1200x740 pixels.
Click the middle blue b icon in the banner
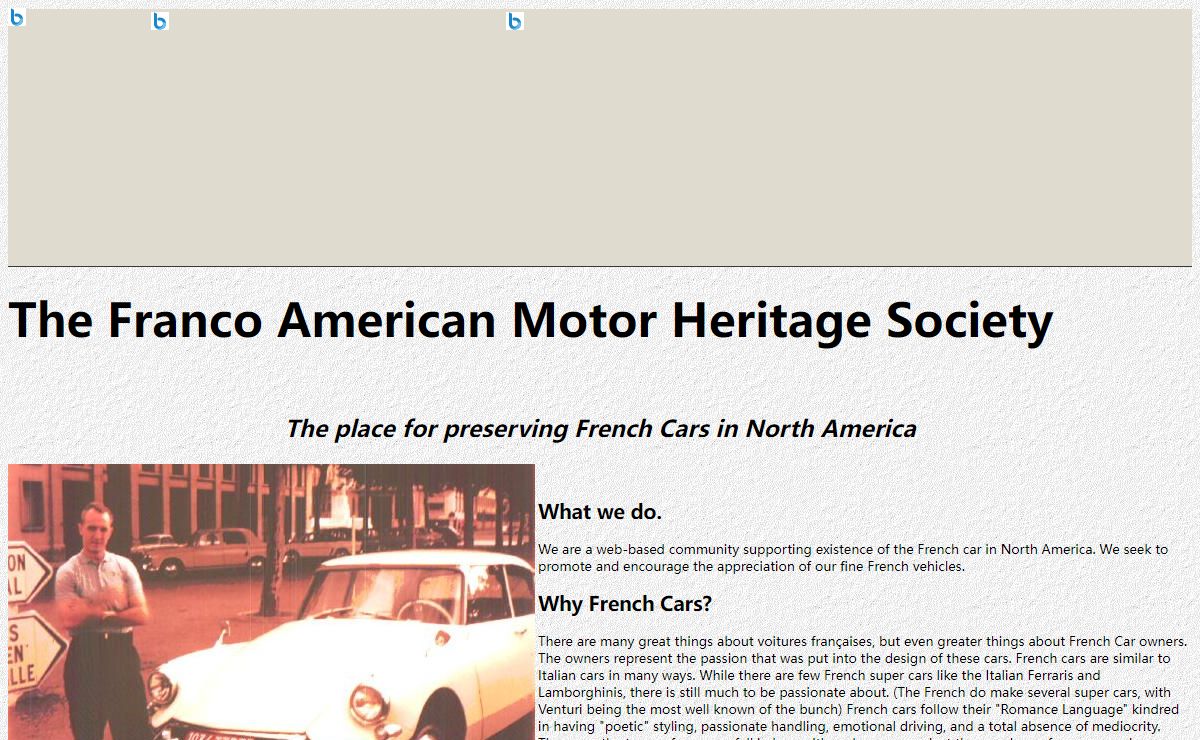[x=160, y=21]
